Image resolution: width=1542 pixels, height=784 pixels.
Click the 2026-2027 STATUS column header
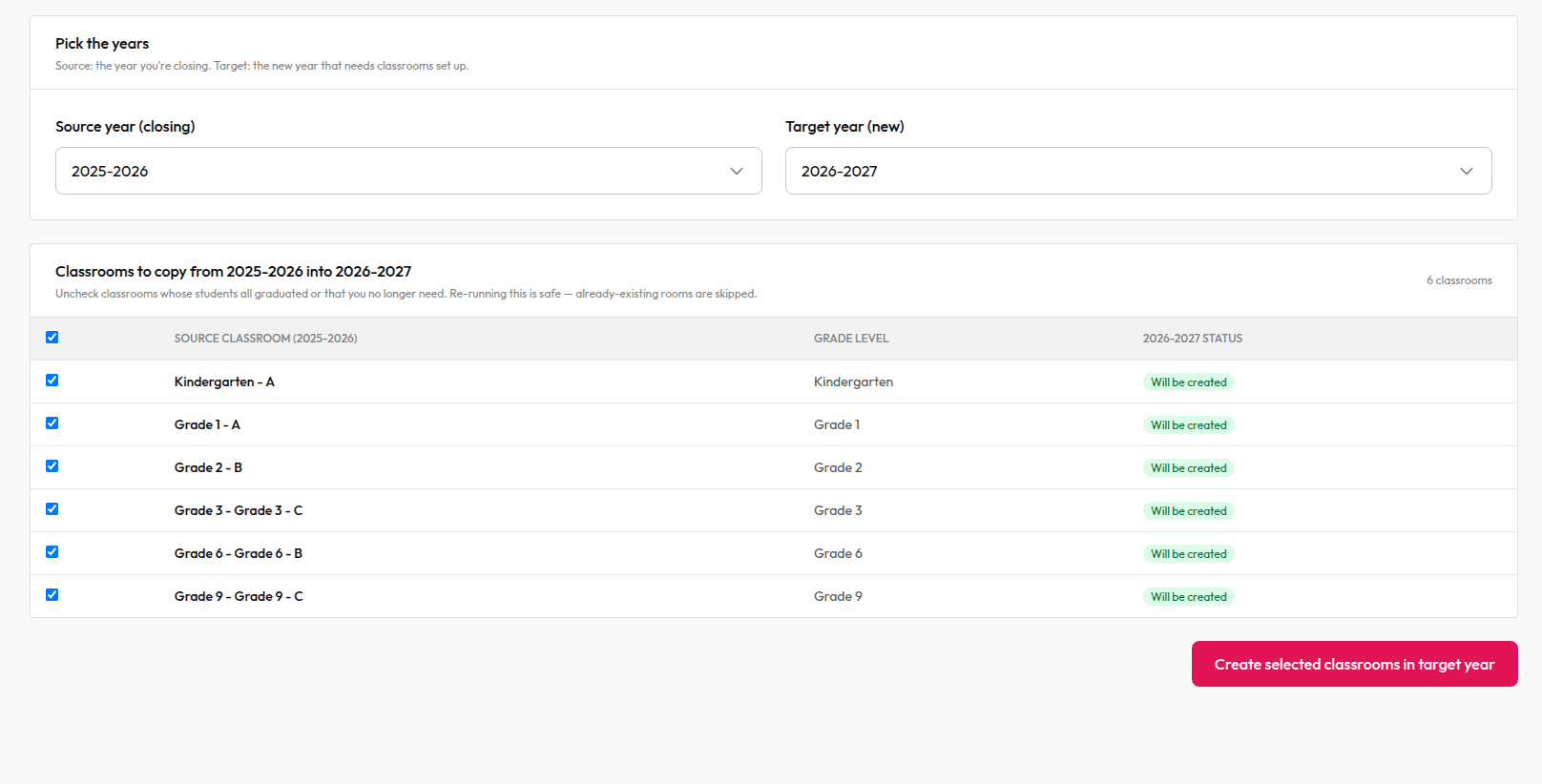pos(1193,339)
